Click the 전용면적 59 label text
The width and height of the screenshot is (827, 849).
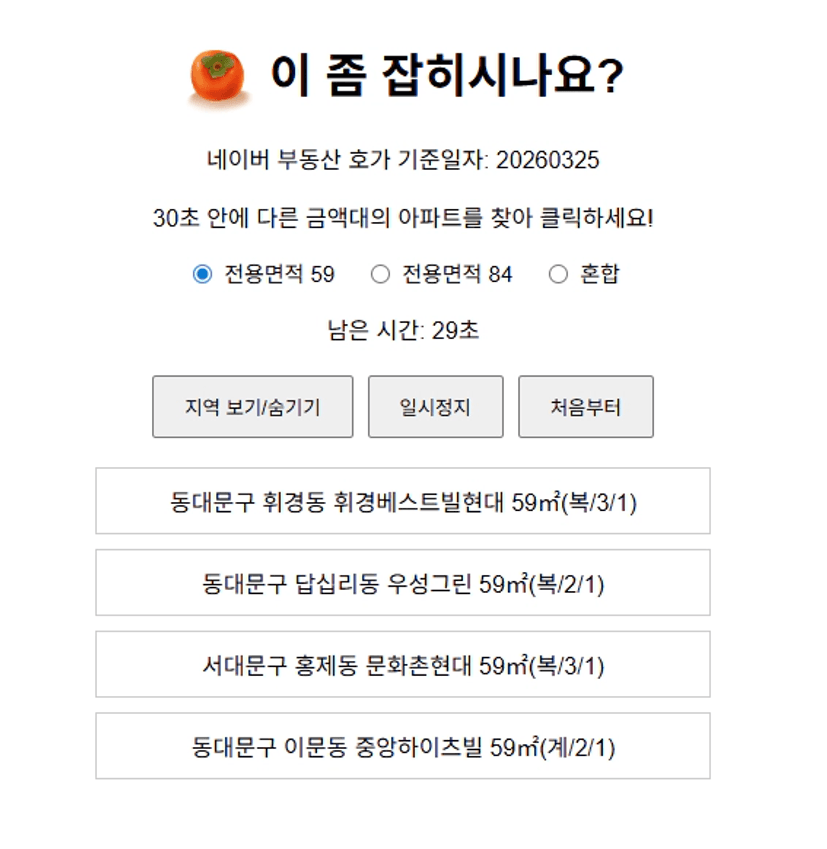pyautogui.click(x=279, y=274)
